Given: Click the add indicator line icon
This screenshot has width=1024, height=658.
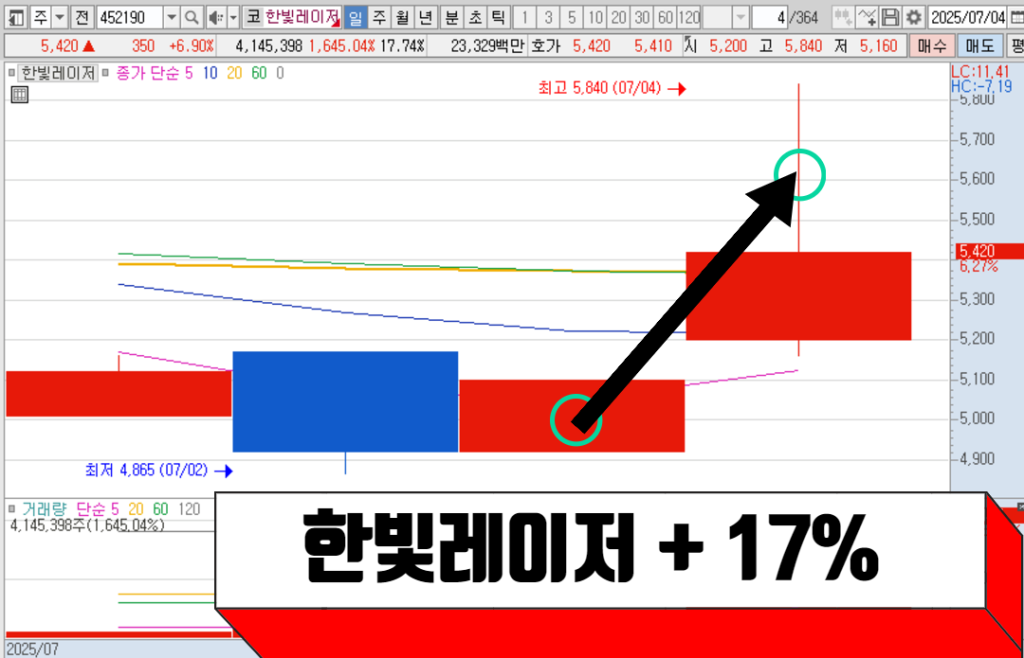Looking at the screenshot, I should click(867, 17).
